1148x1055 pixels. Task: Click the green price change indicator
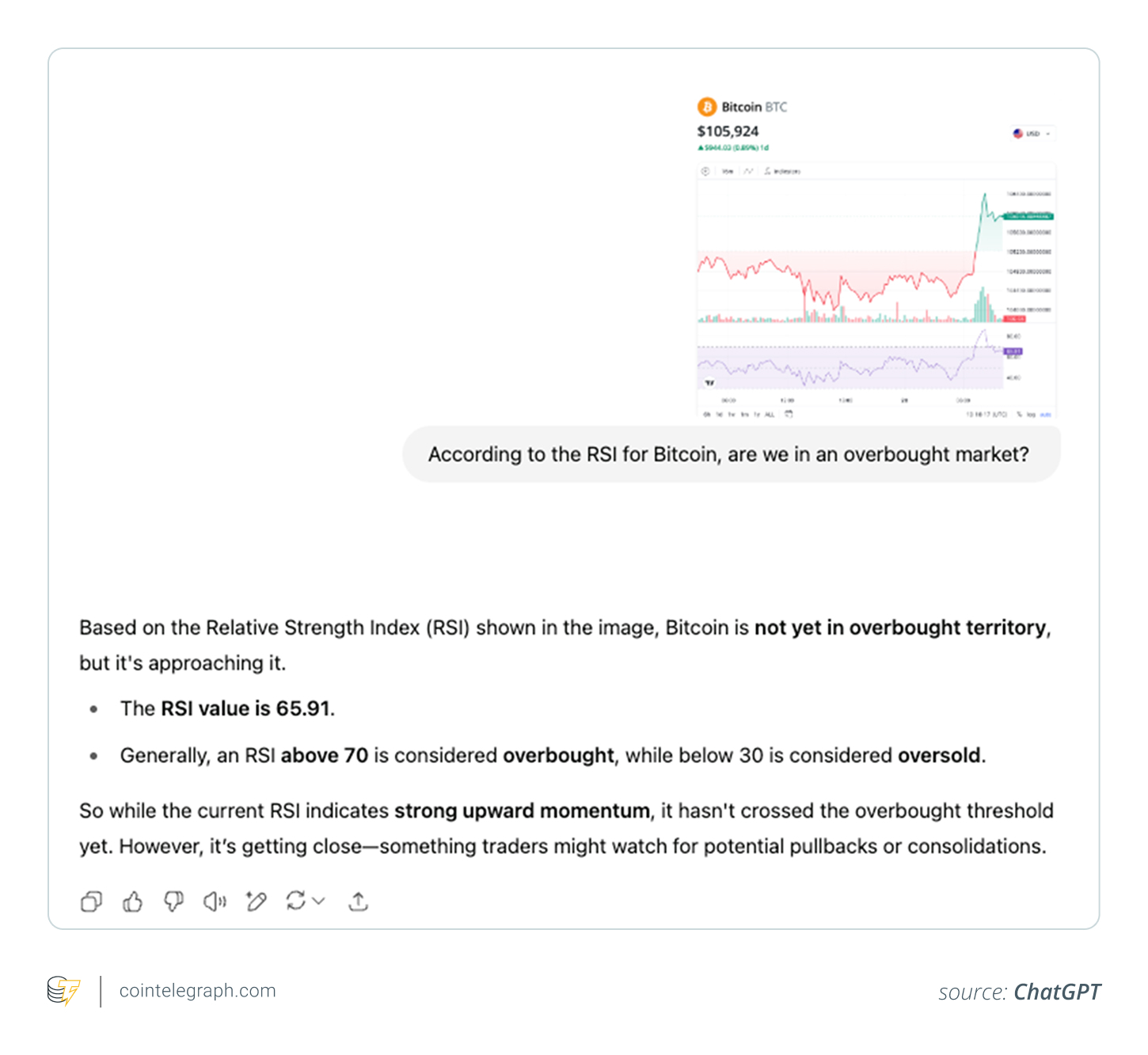pyautogui.click(x=732, y=148)
